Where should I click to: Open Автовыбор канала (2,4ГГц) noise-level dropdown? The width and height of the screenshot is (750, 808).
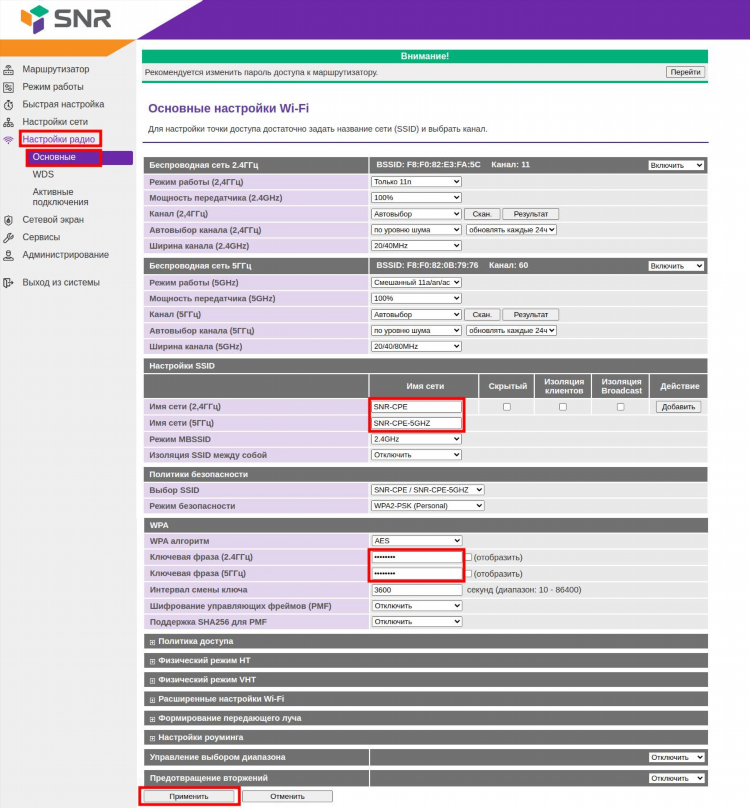(416, 230)
